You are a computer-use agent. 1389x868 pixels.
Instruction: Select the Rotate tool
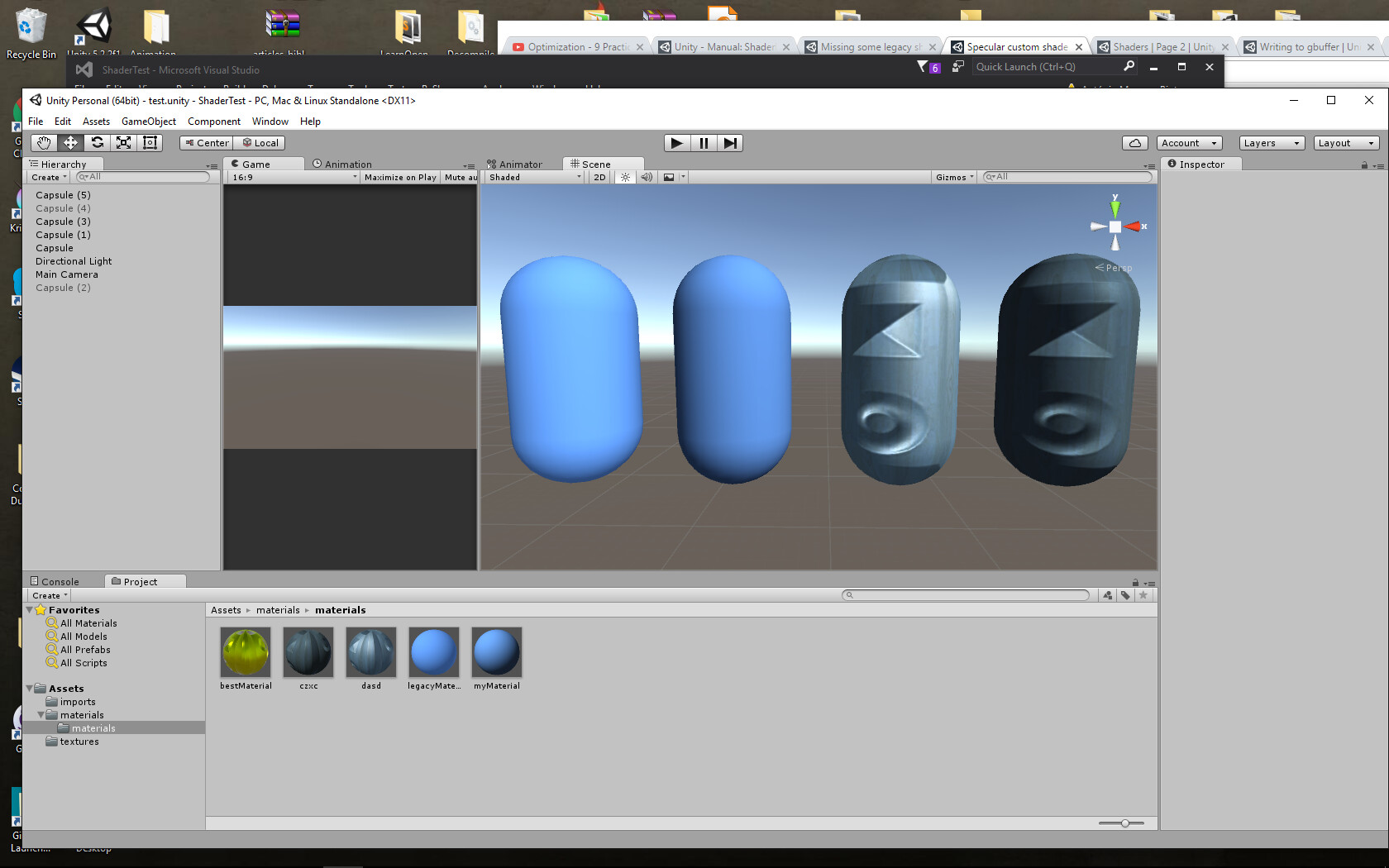pyautogui.click(x=97, y=142)
